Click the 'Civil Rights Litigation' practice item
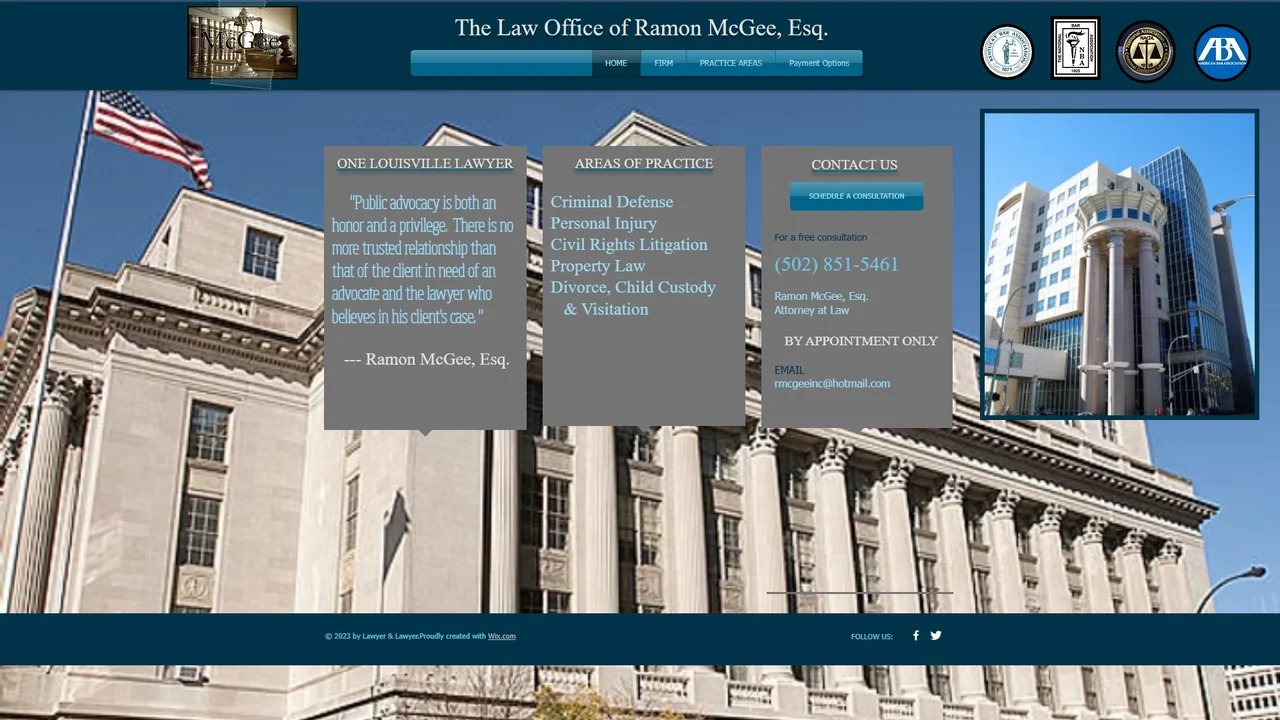The image size is (1280, 720). (629, 245)
